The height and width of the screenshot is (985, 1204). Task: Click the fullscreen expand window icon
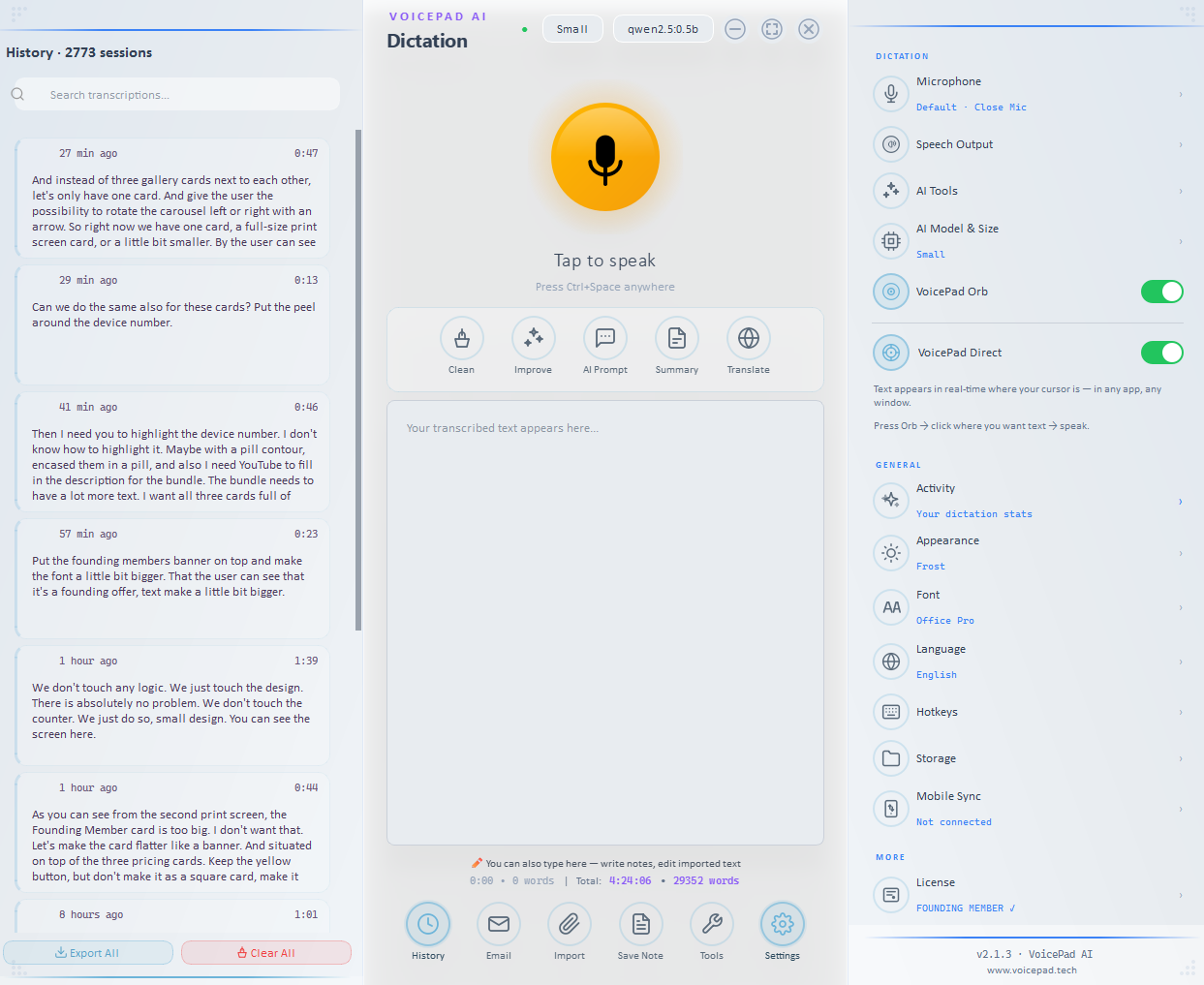(x=772, y=29)
